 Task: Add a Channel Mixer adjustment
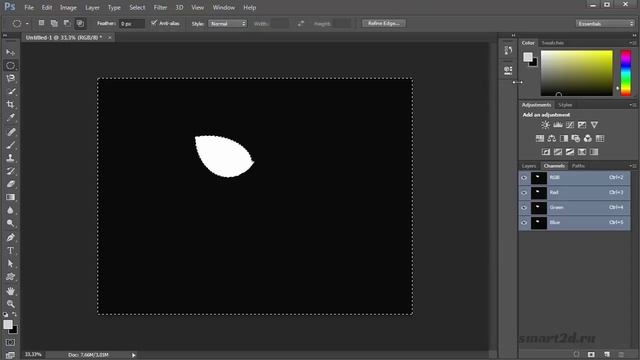tap(588, 139)
